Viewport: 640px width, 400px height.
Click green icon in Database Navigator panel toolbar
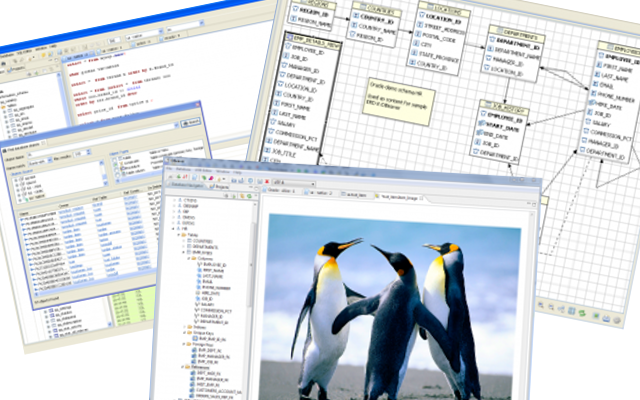(x=249, y=196)
